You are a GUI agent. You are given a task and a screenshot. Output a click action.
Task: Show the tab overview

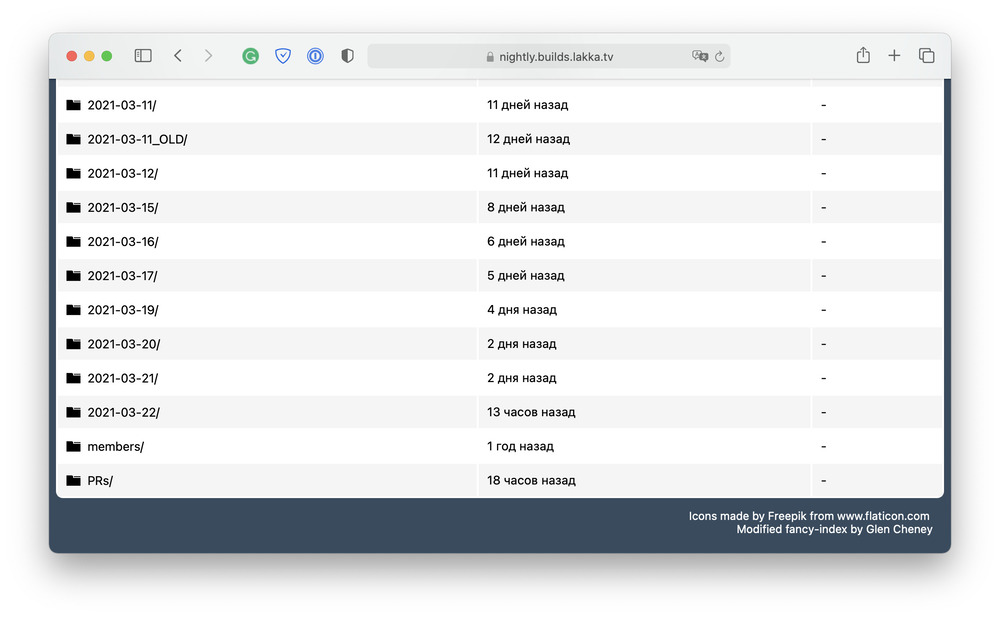point(927,56)
